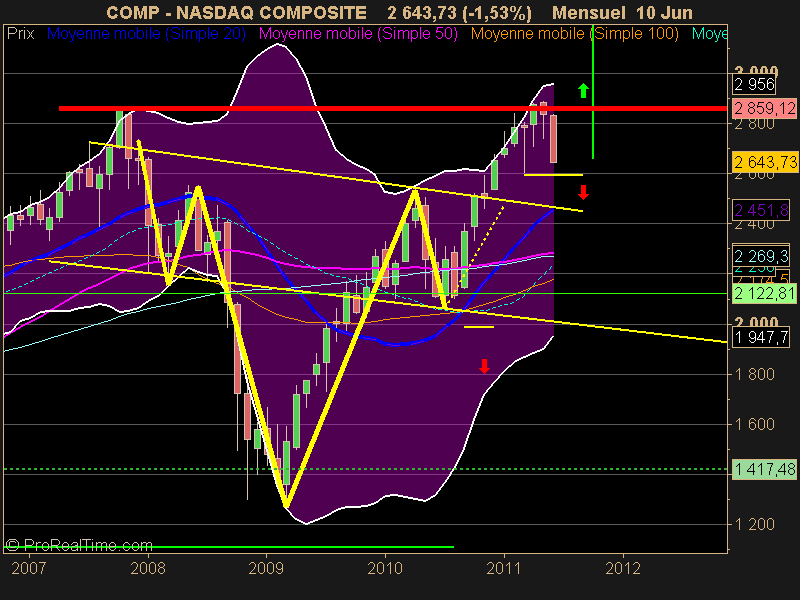The width and height of the screenshot is (800, 600).
Task: Click the 2007 year label on time axis
Action: click(x=29, y=568)
